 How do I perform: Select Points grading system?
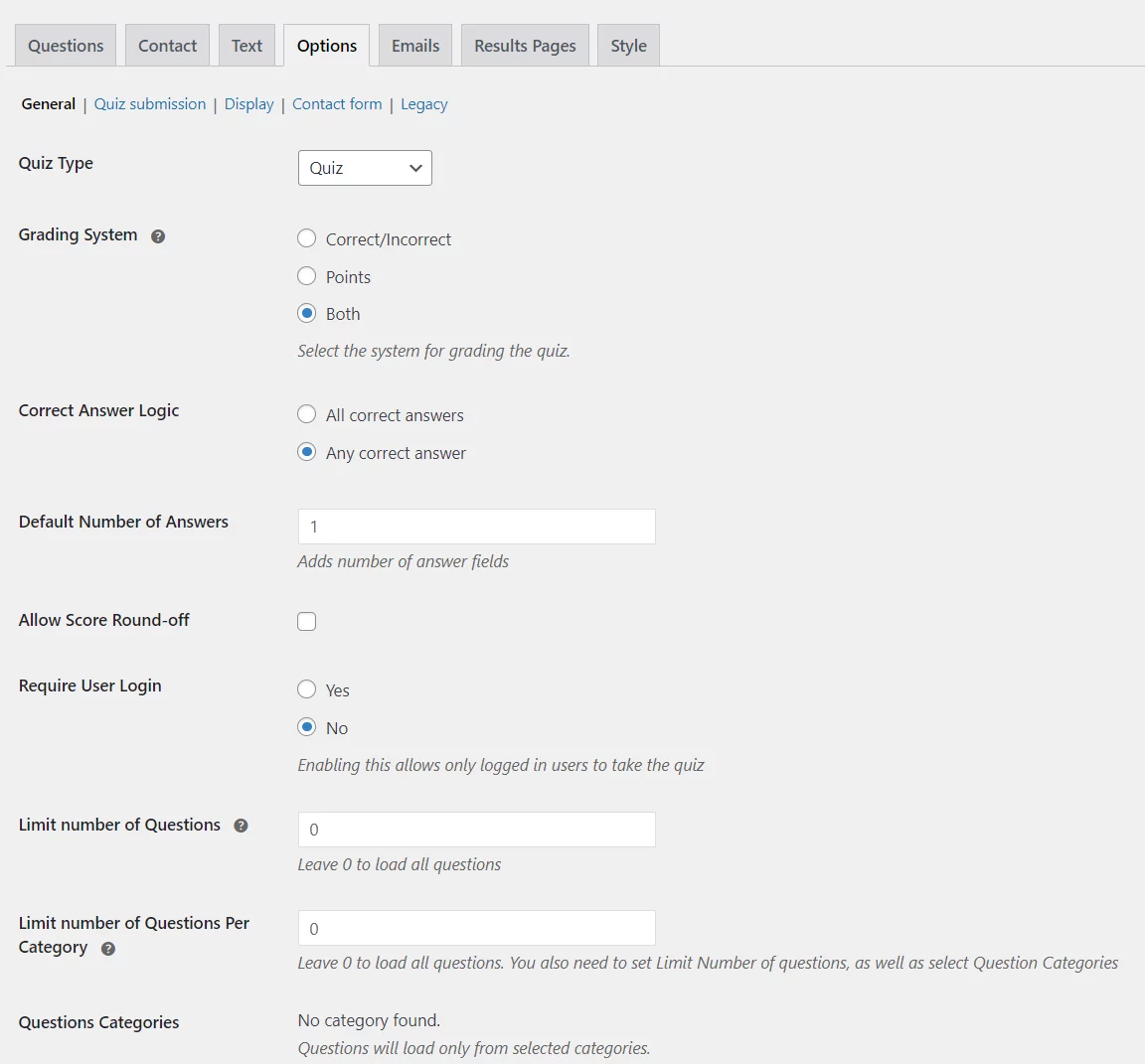pyautogui.click(x=307, y=276)
